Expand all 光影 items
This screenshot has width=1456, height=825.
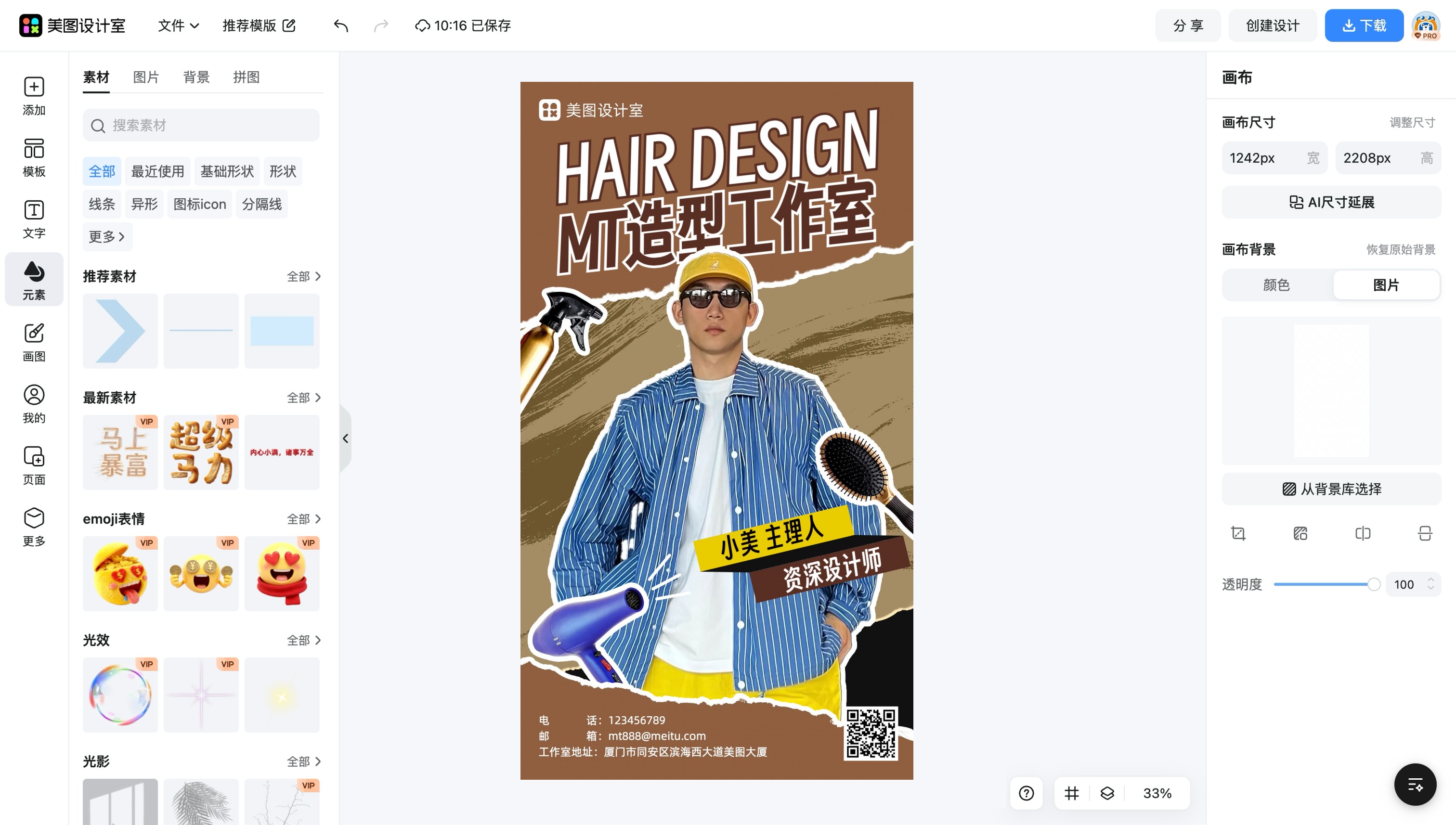click(304, 761)
